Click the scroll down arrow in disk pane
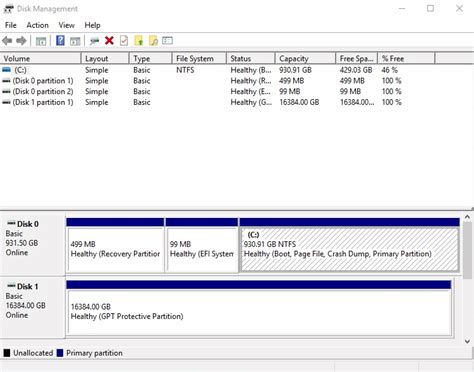This screenshot has width=474, height=372. 467,341
